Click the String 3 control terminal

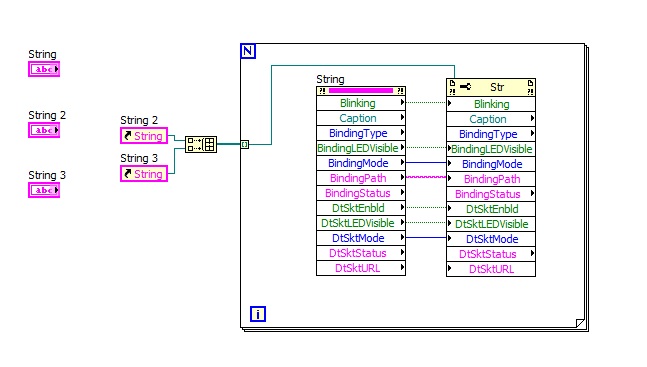(x=44, y=190)
